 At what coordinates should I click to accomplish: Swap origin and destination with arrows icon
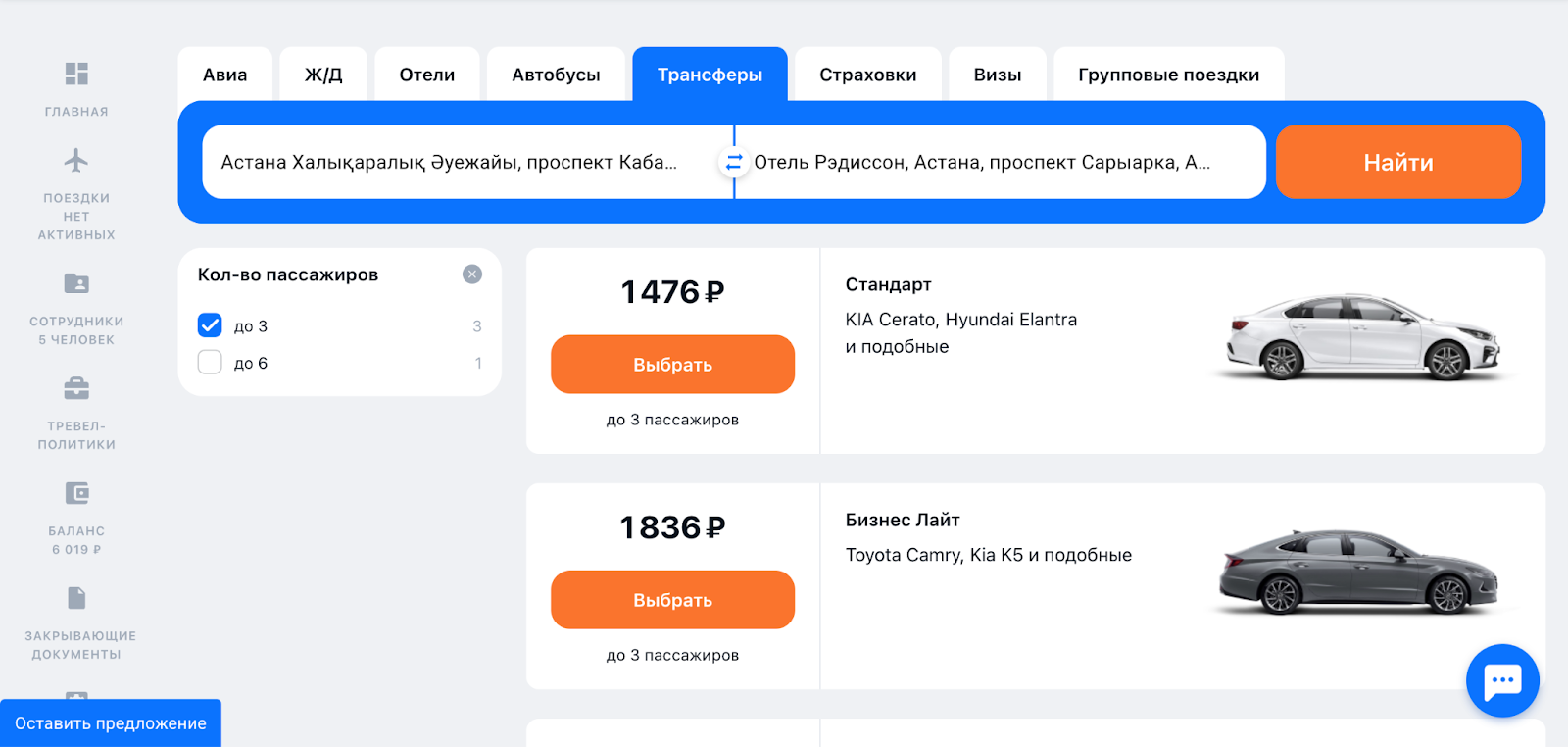[734, 162]
